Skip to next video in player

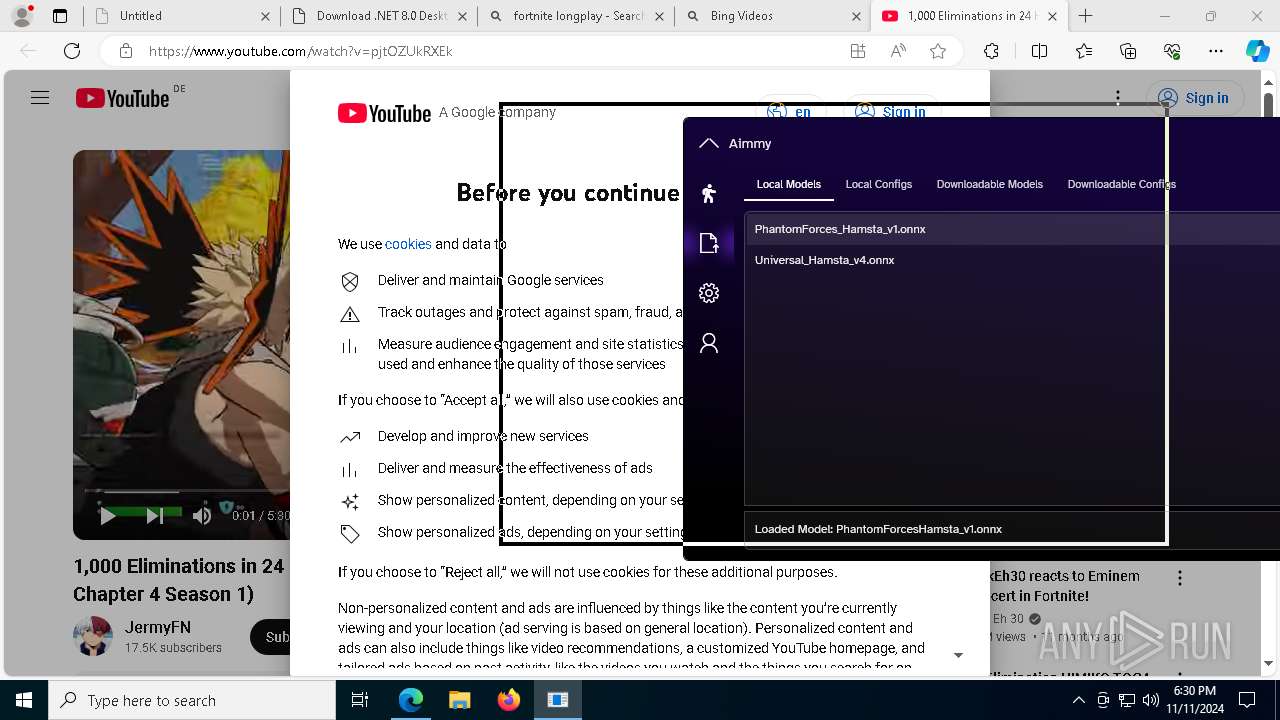tap(154, 516)
